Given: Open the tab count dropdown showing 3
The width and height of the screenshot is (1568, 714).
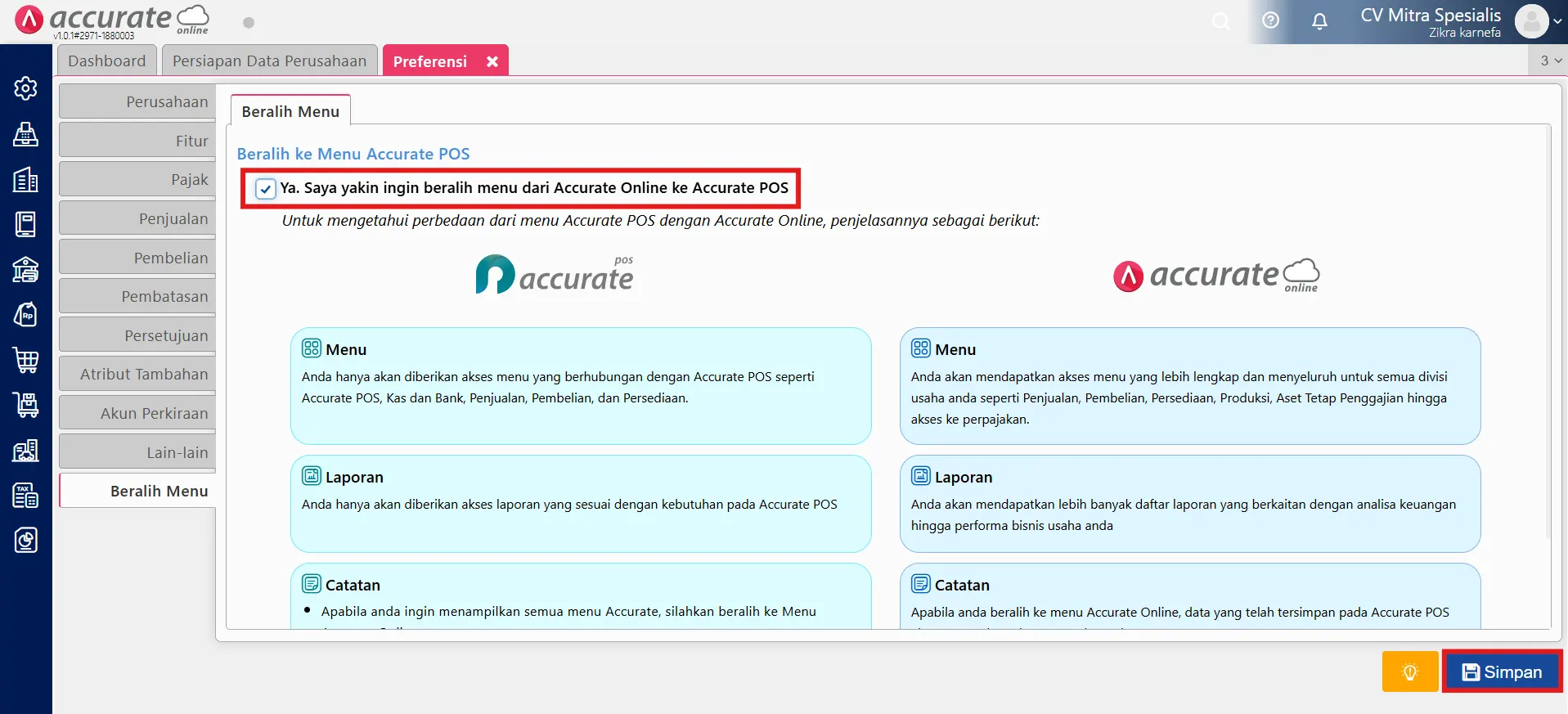Looking at the screenshot, I should point(1550,61).
